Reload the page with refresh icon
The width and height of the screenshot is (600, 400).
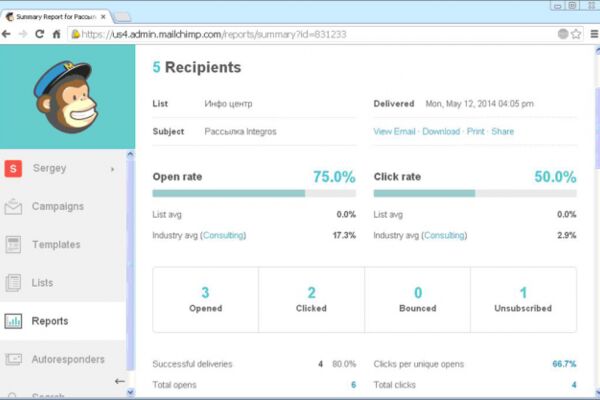click(39, 34)
